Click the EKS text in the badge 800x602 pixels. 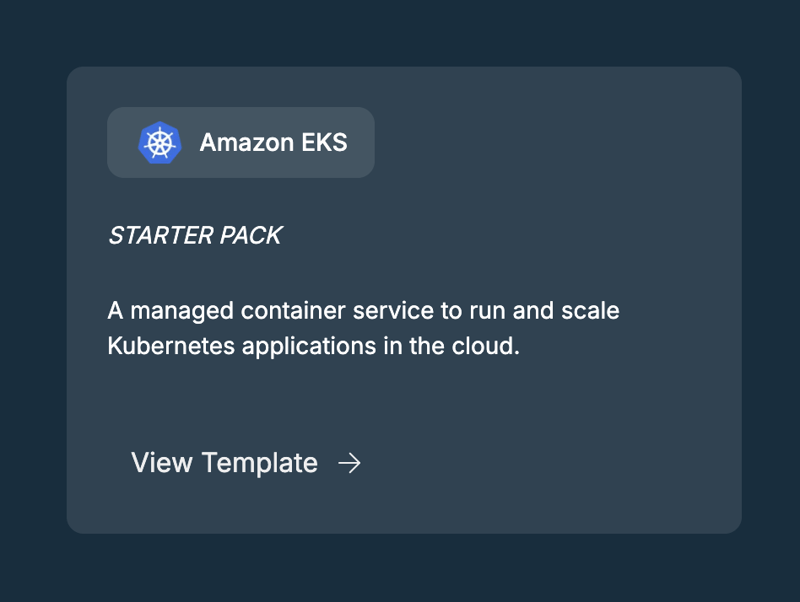(324, 142)
